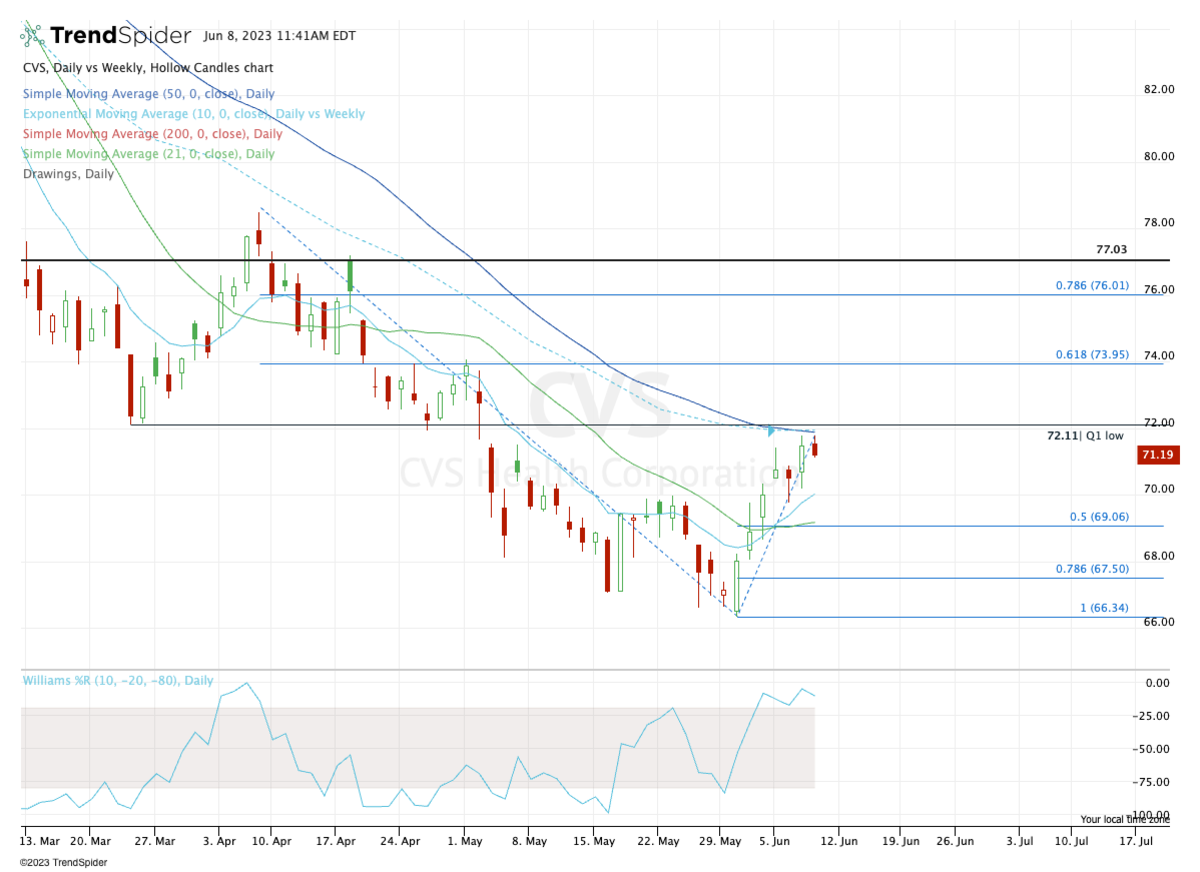Click the Exponential Moving Average (10) legend entry
The image size is (1200, 872).
pos(193,114)
